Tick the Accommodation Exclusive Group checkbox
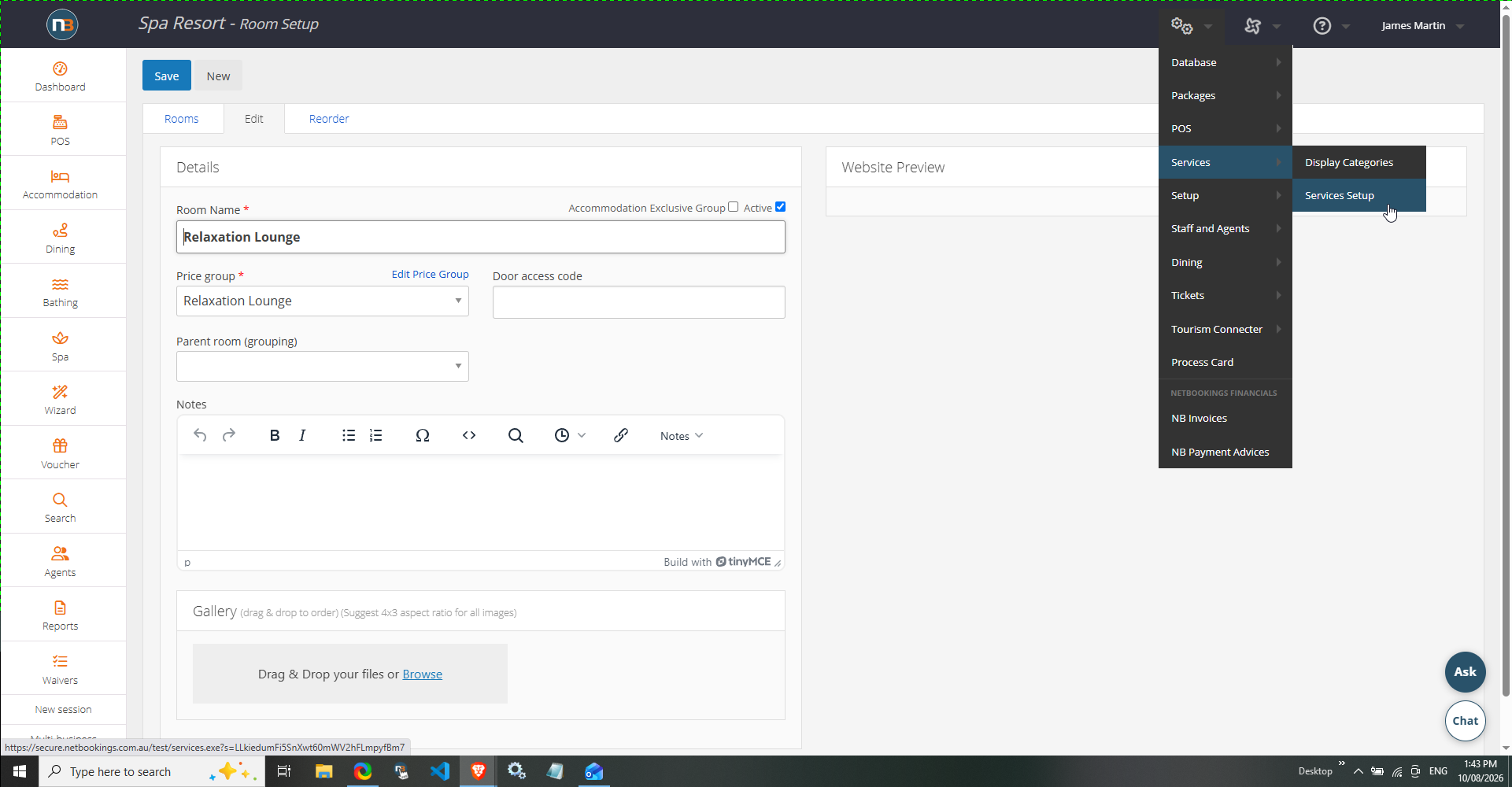The height and width of the screenshot is (787, 1512). 734,207
